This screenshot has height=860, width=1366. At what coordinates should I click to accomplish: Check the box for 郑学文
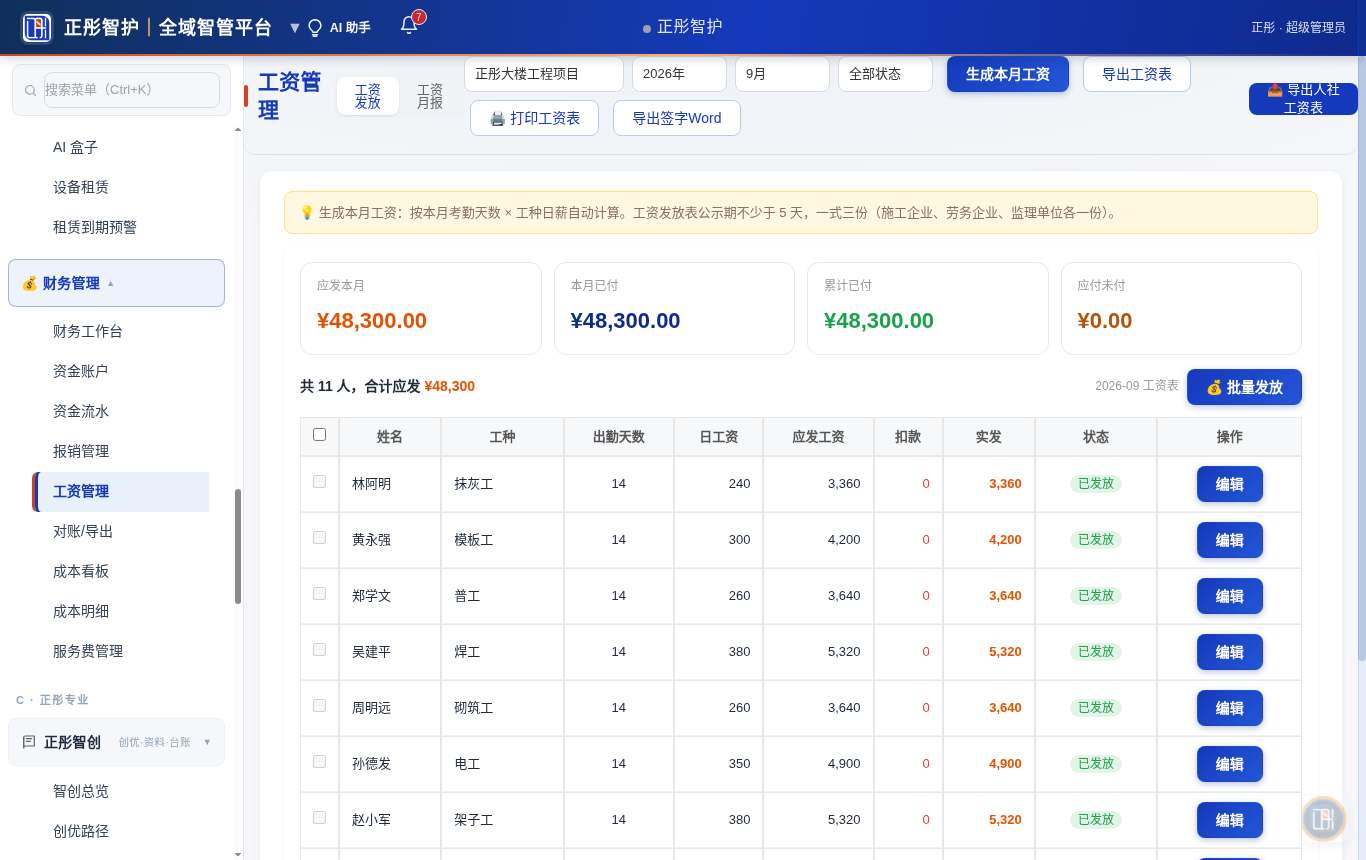coord(320,594)
